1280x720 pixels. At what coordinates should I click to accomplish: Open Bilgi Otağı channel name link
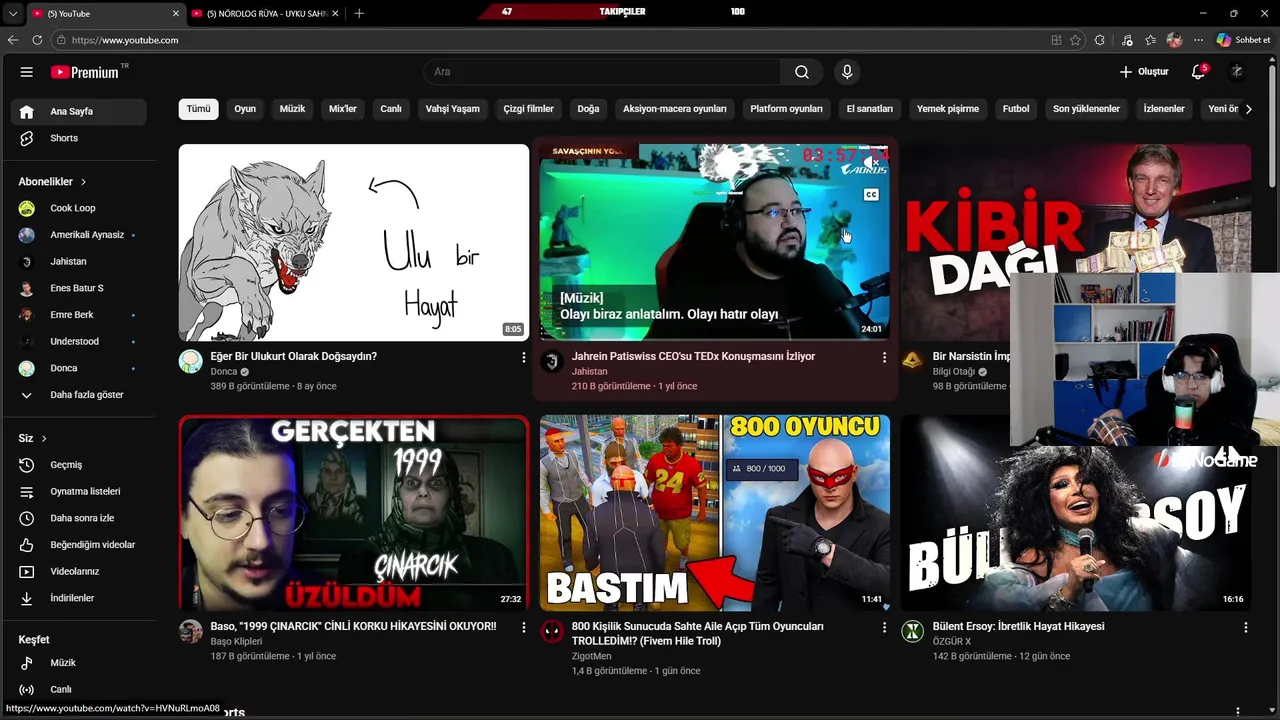[x=953, y=372]
